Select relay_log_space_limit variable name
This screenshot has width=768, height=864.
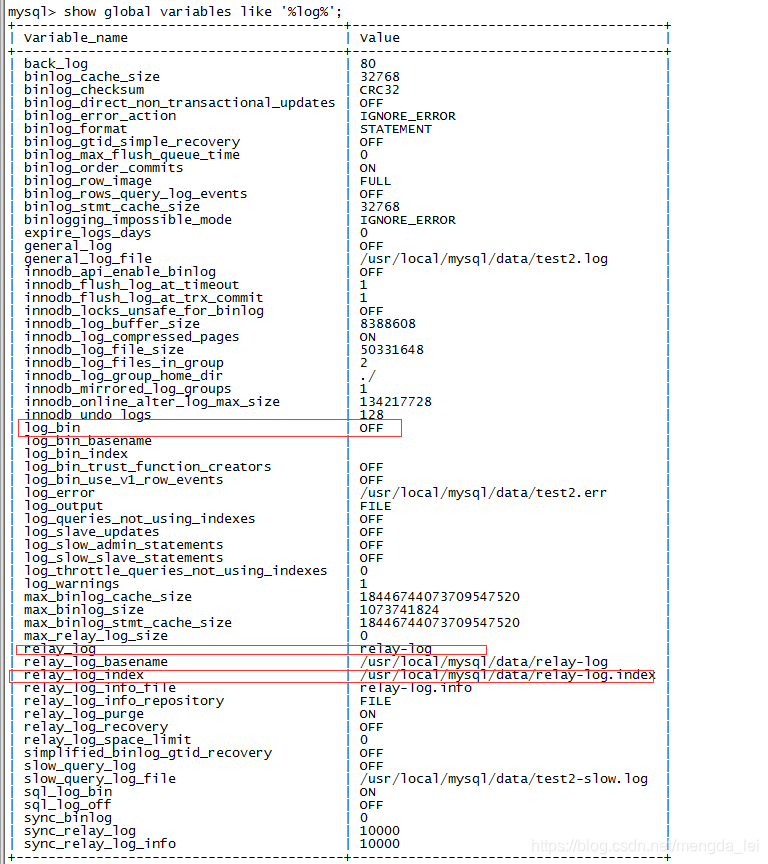coord(108,740)
